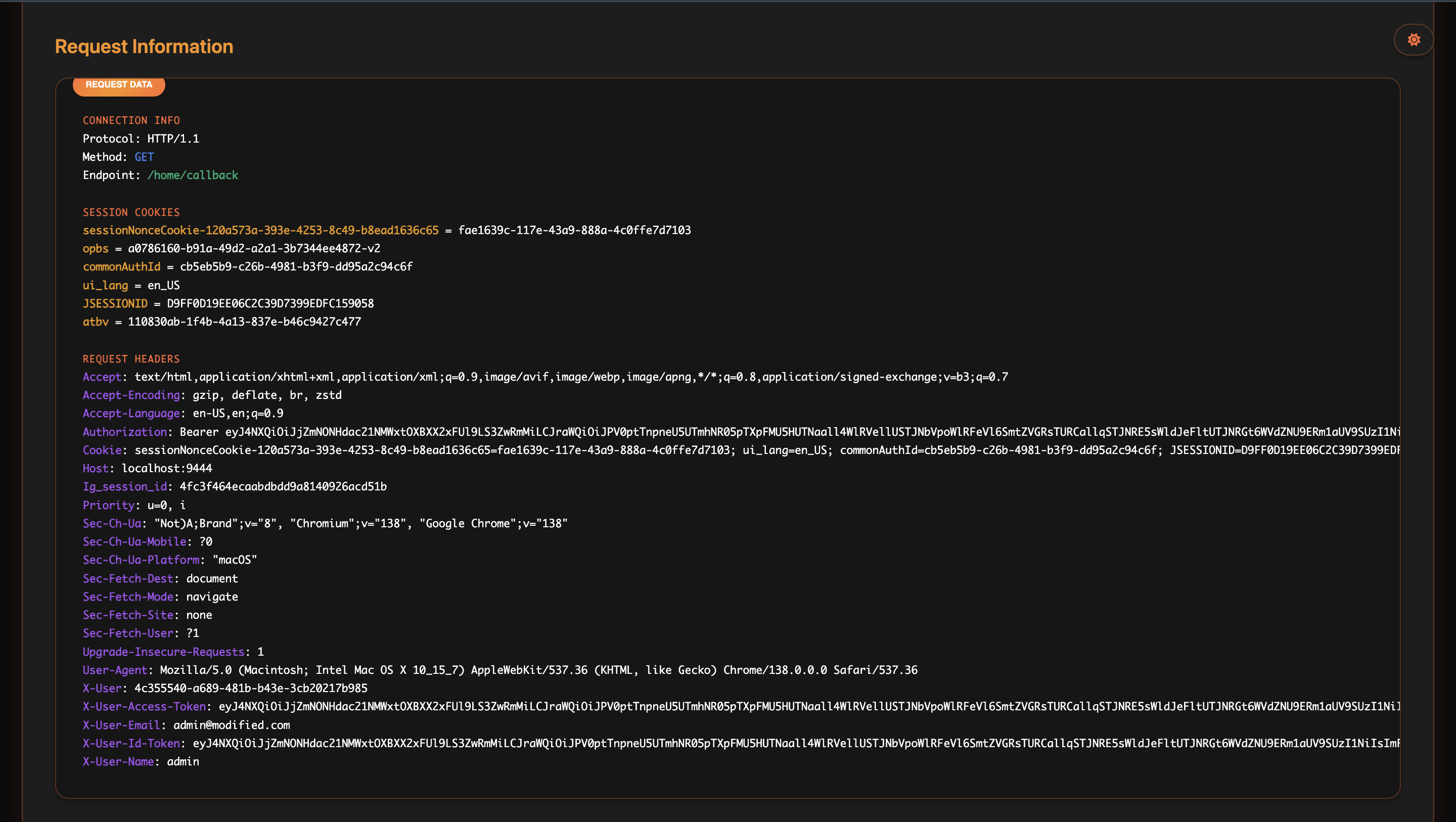The image size is (1456, 822).
Task: Click the navigate value
Action: point(212,597)
